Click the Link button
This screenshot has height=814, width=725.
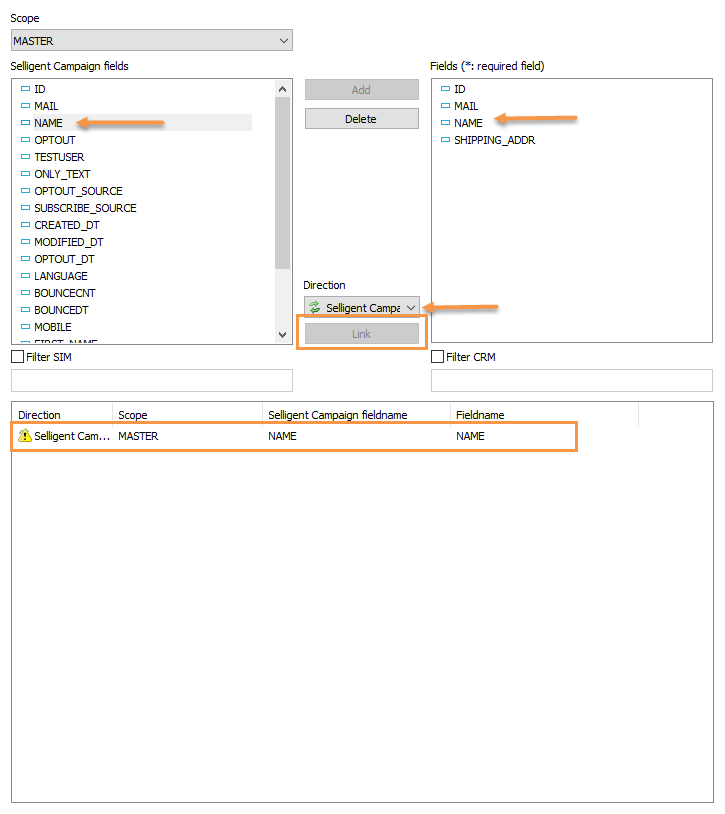pos(362,334)
